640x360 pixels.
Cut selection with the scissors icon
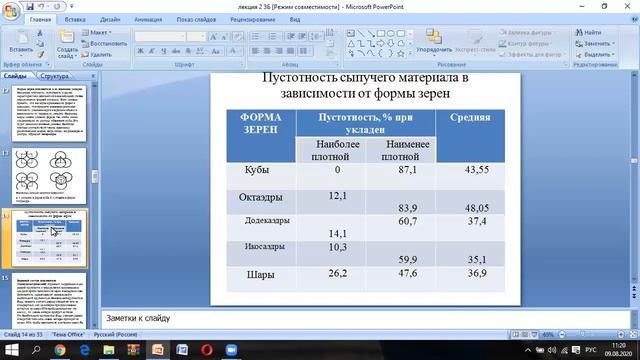[40, 33]
